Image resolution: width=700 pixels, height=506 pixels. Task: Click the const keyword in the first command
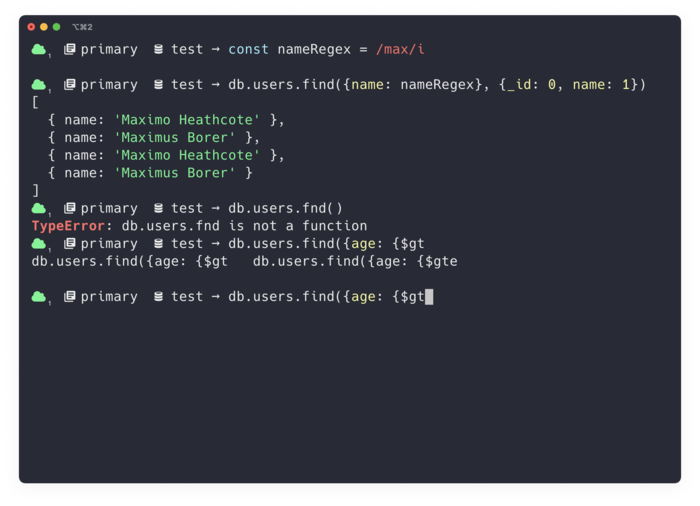248,49
